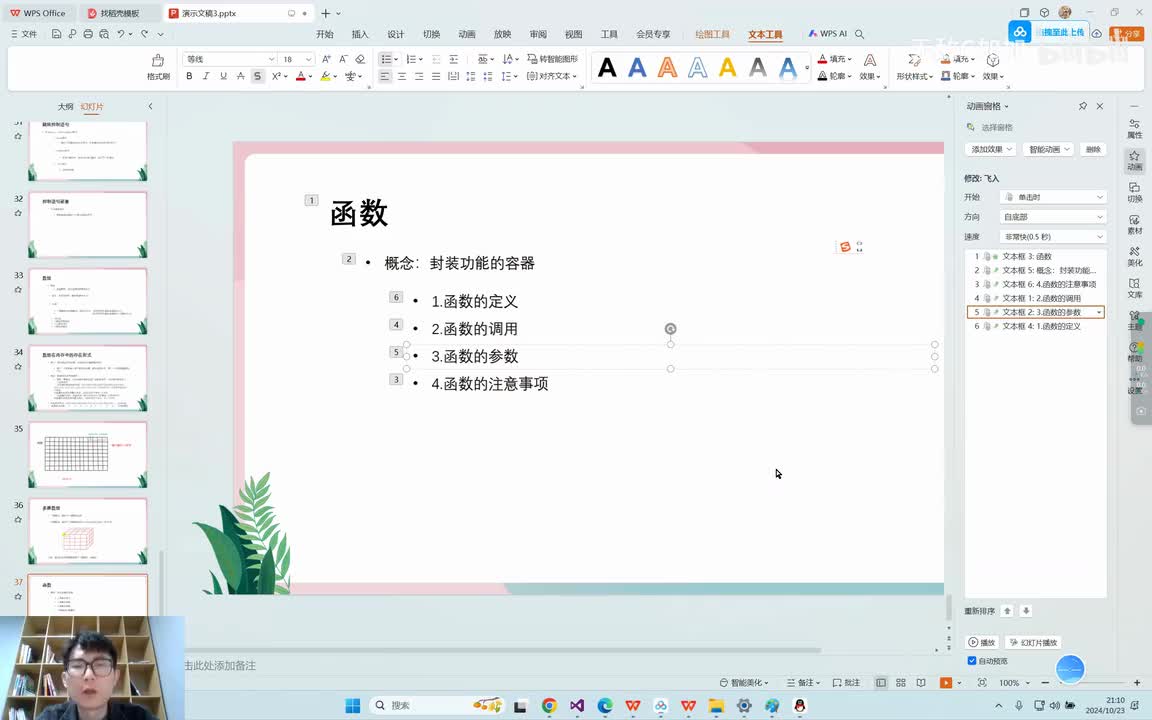Select animation item 文本框 6: 4.函数的注意事项
Image resolution: width=1152 pixels, height=720 pixels.
pos(1035,284)
